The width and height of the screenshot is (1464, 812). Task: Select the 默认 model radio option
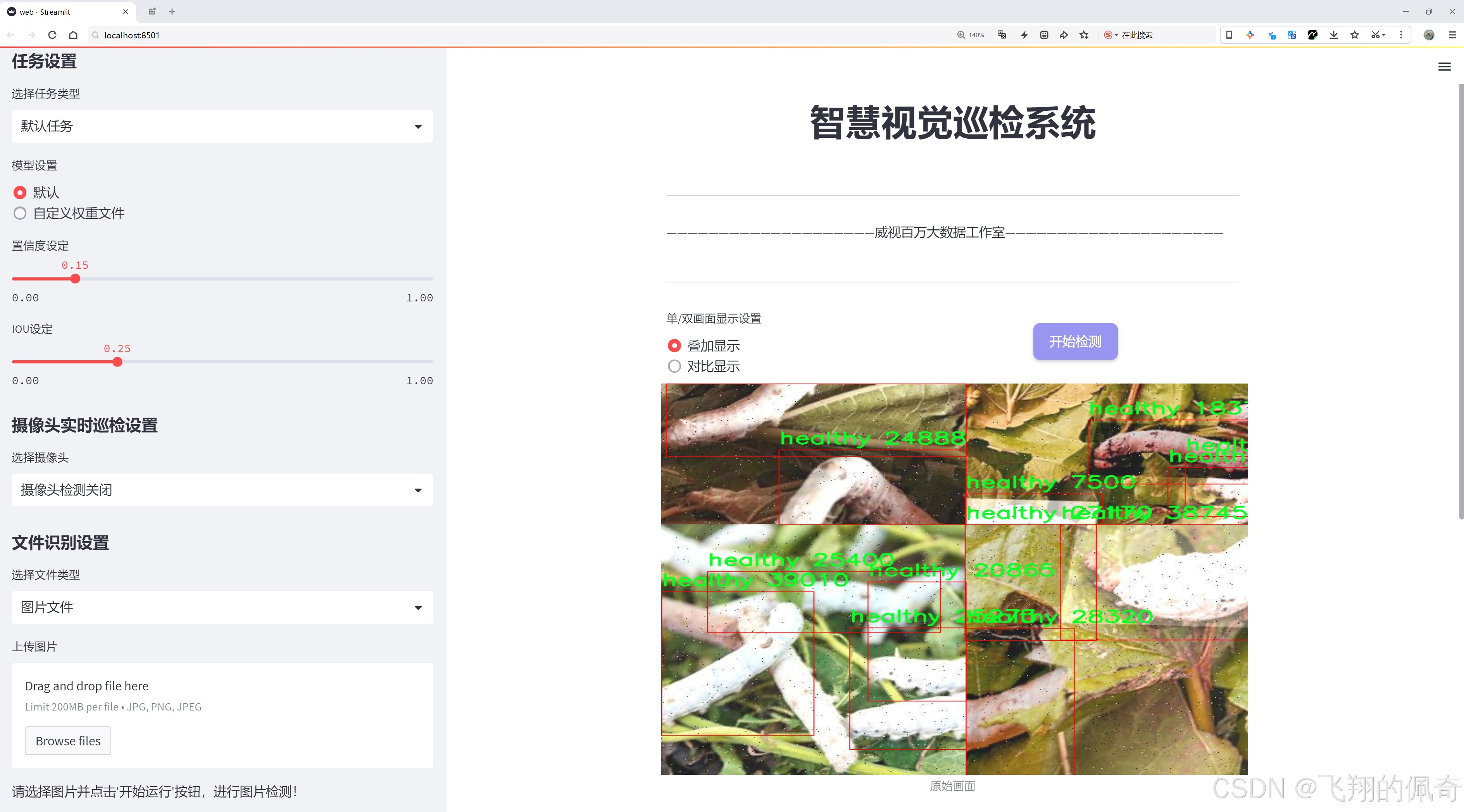coord(20,193)
